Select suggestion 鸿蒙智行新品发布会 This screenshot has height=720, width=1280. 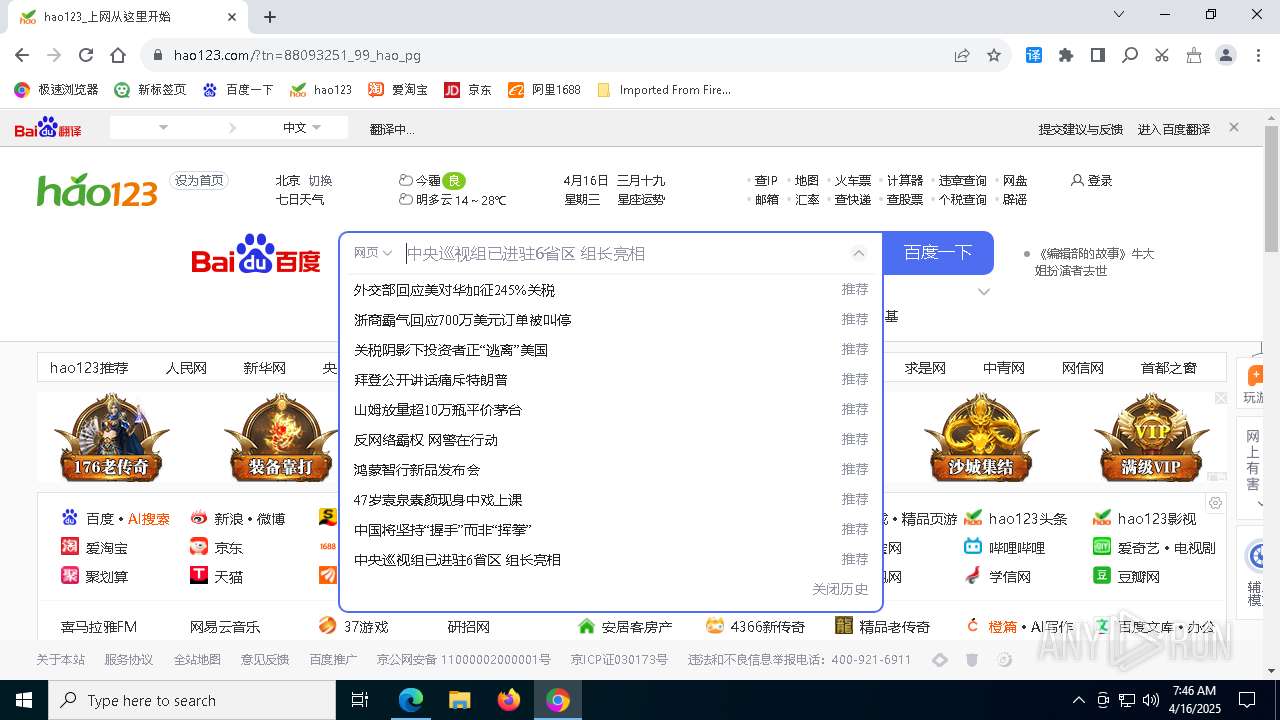[417, 470]
